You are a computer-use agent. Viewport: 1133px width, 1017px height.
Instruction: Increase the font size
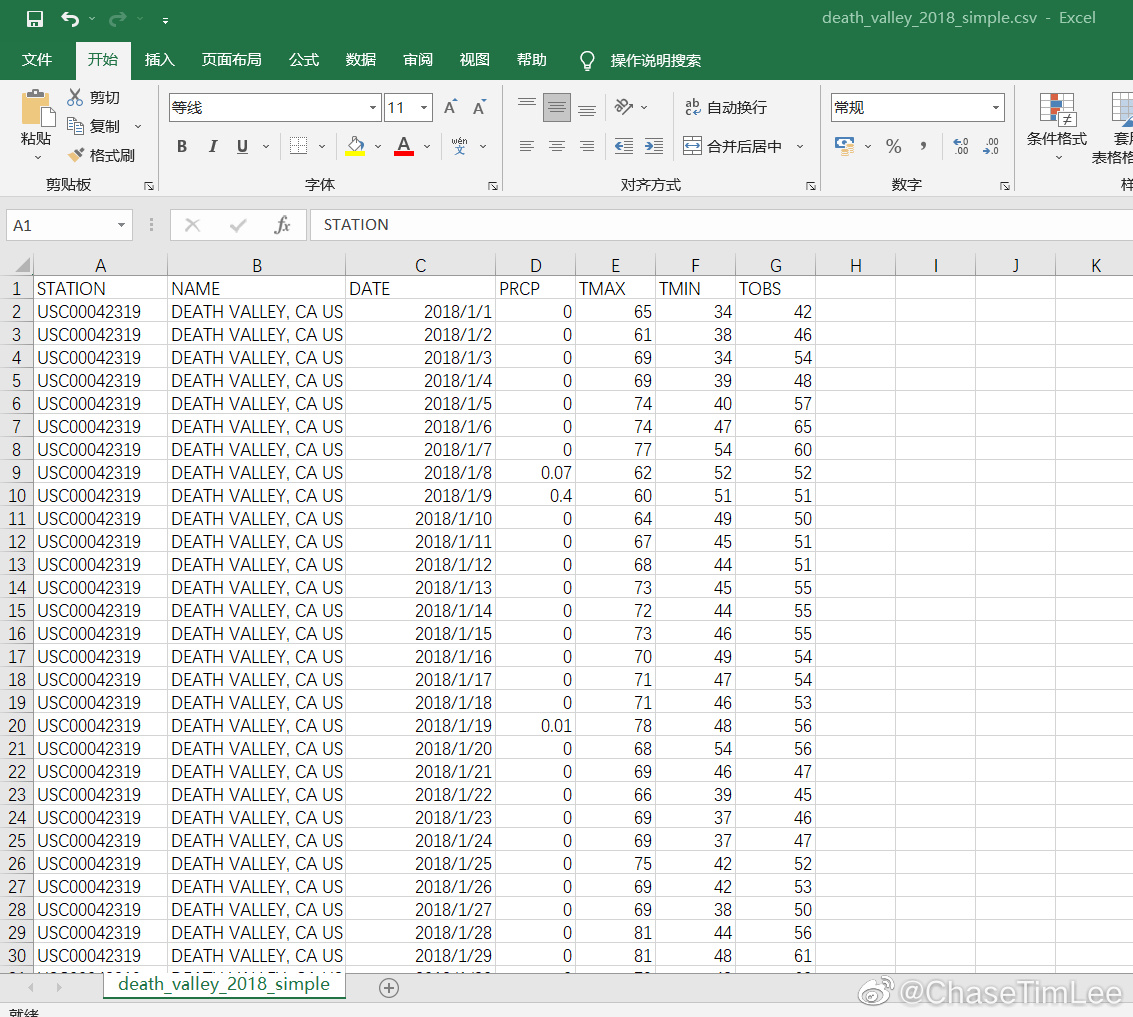point(450,108)
